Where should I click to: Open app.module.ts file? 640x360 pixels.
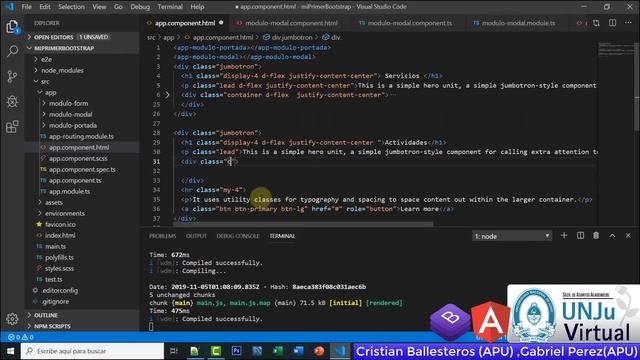click(x=82, y=191)
